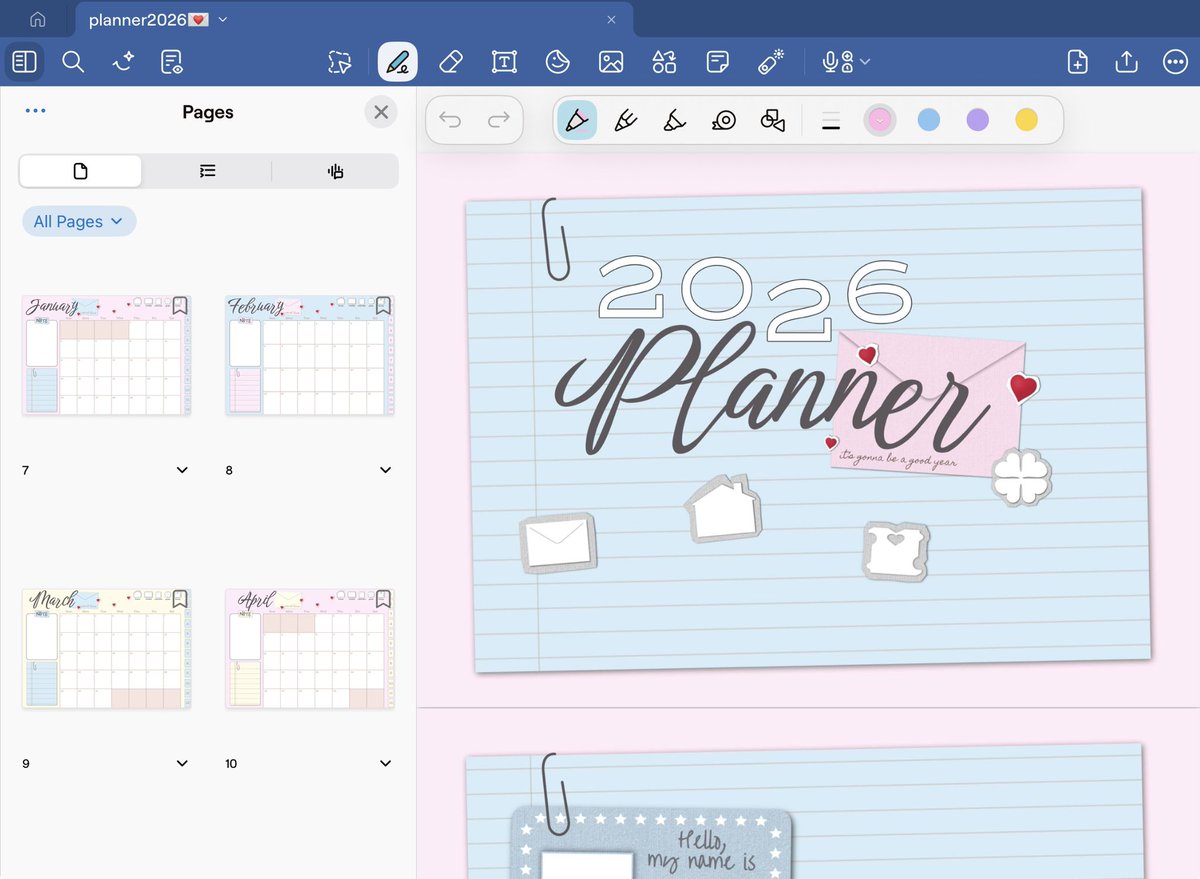
Task: Tap the clover sticker on cover
Action: pyautogui.click(x=1022, y=477)
